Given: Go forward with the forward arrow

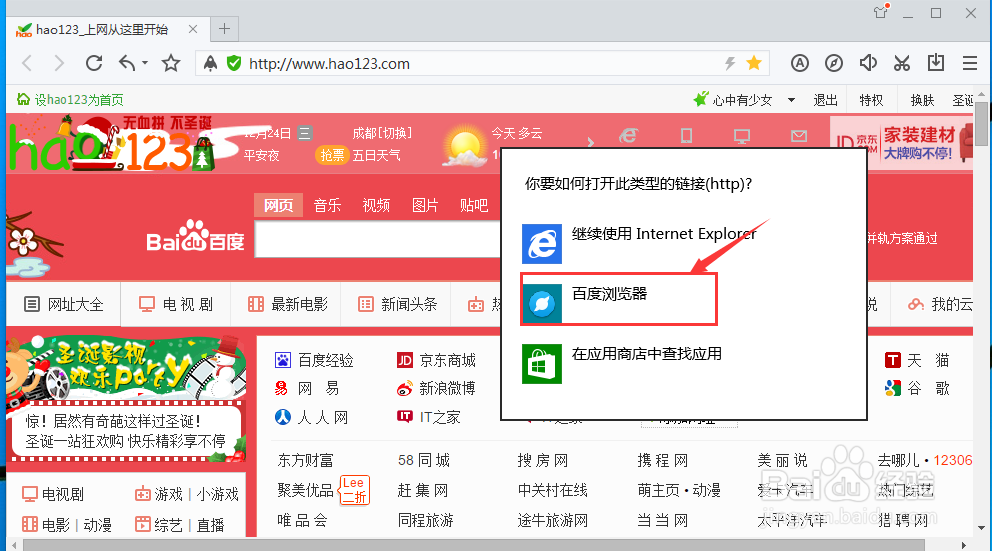Looking at the screenshot, I should pos(59,63).
